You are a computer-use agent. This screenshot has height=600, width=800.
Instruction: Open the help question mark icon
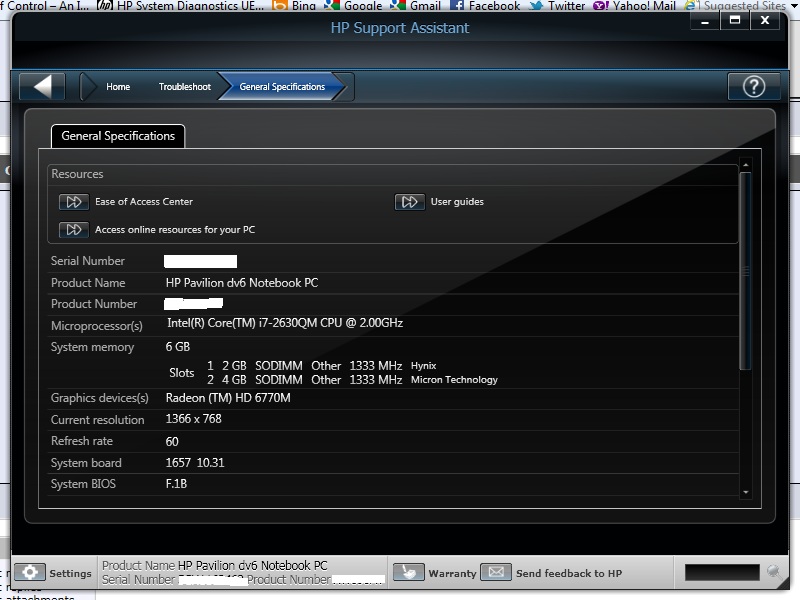(754, 86)
